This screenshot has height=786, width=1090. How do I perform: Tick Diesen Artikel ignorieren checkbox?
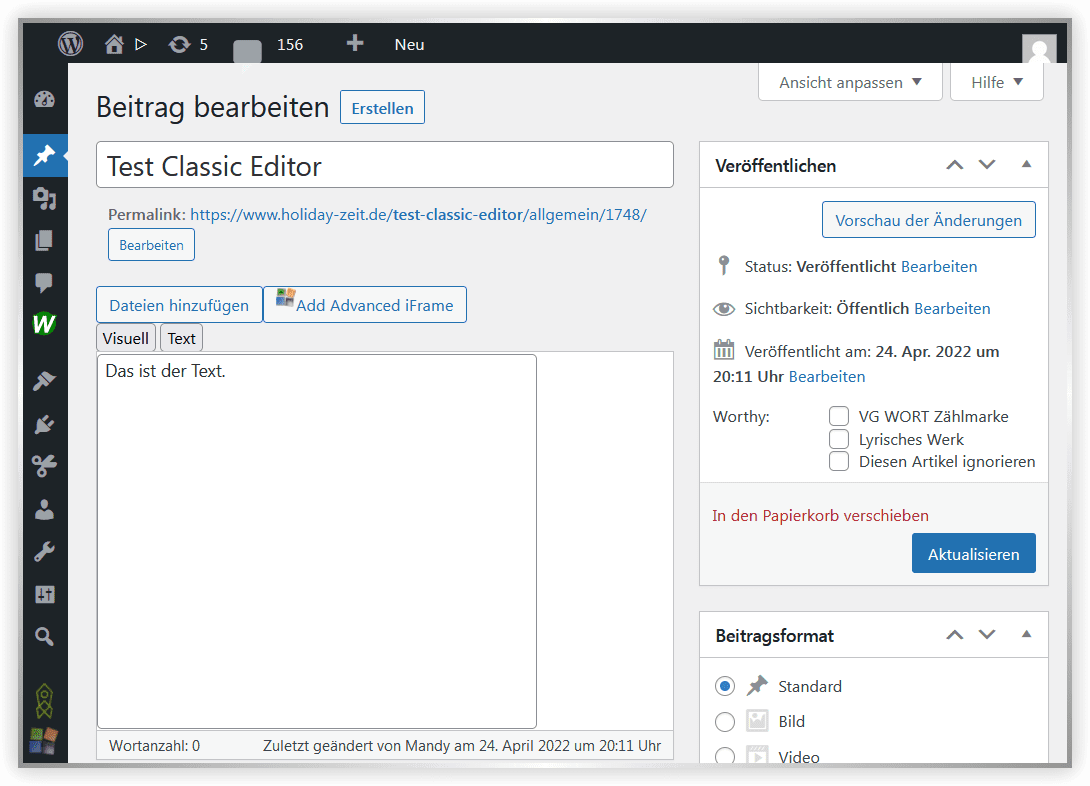pos(839,461)
